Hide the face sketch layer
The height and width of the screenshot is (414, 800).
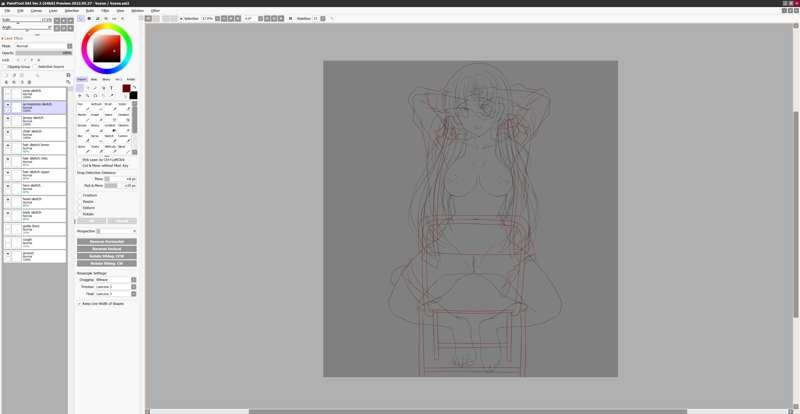(8, 186)
